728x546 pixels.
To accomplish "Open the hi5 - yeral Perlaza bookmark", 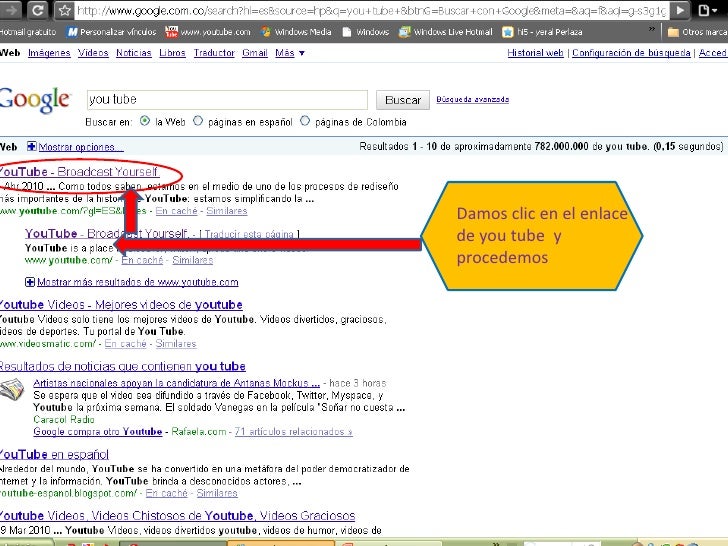I will (x=542, y=32).
